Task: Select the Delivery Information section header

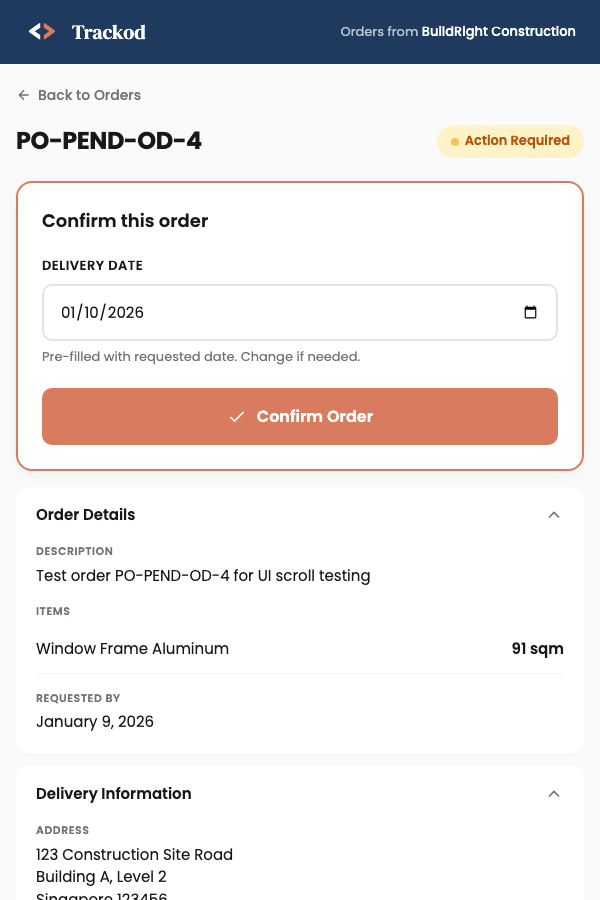Action: [113, 793]
